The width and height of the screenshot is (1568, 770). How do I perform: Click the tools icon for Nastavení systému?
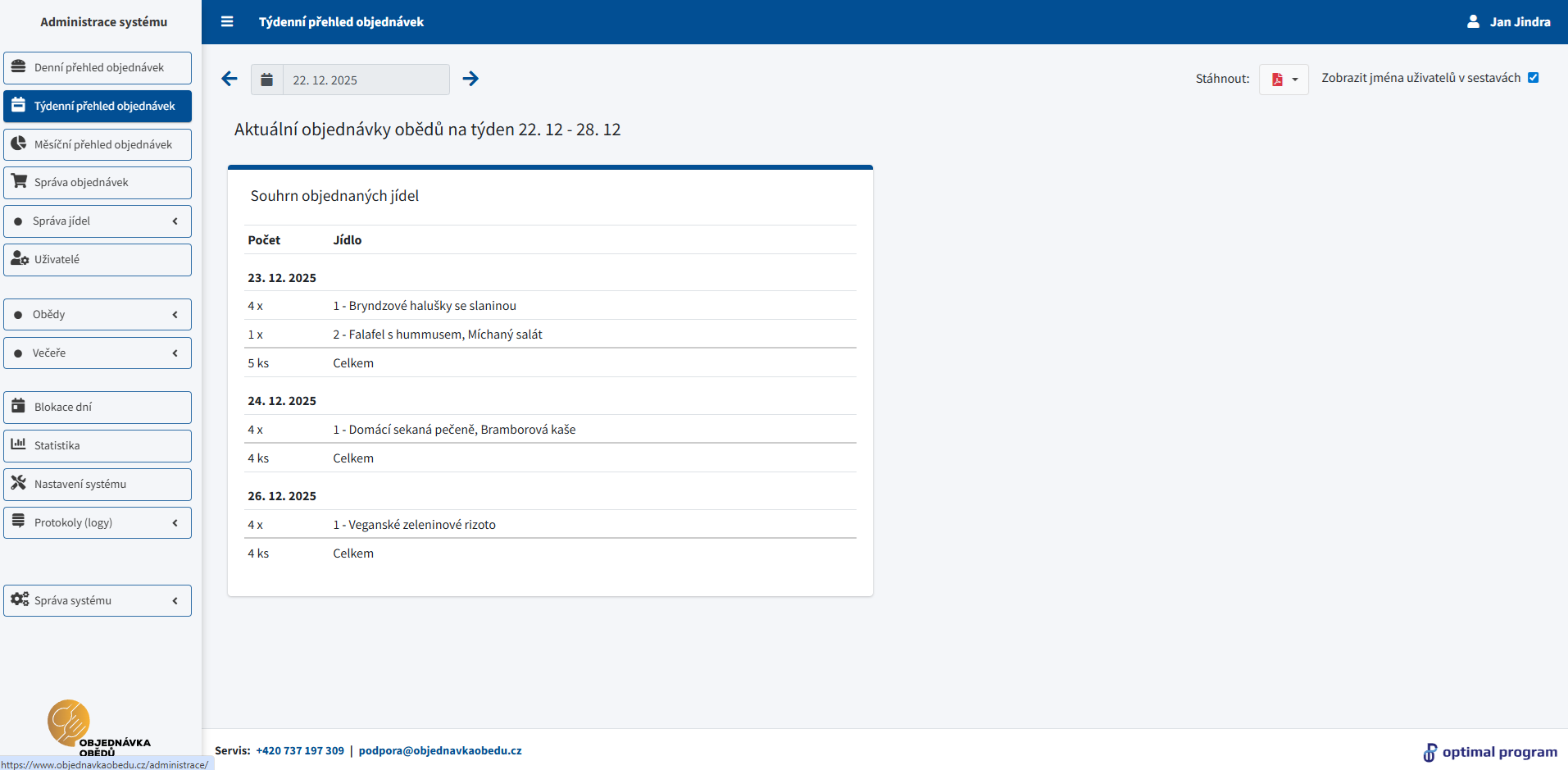click(x=19, y=483)
